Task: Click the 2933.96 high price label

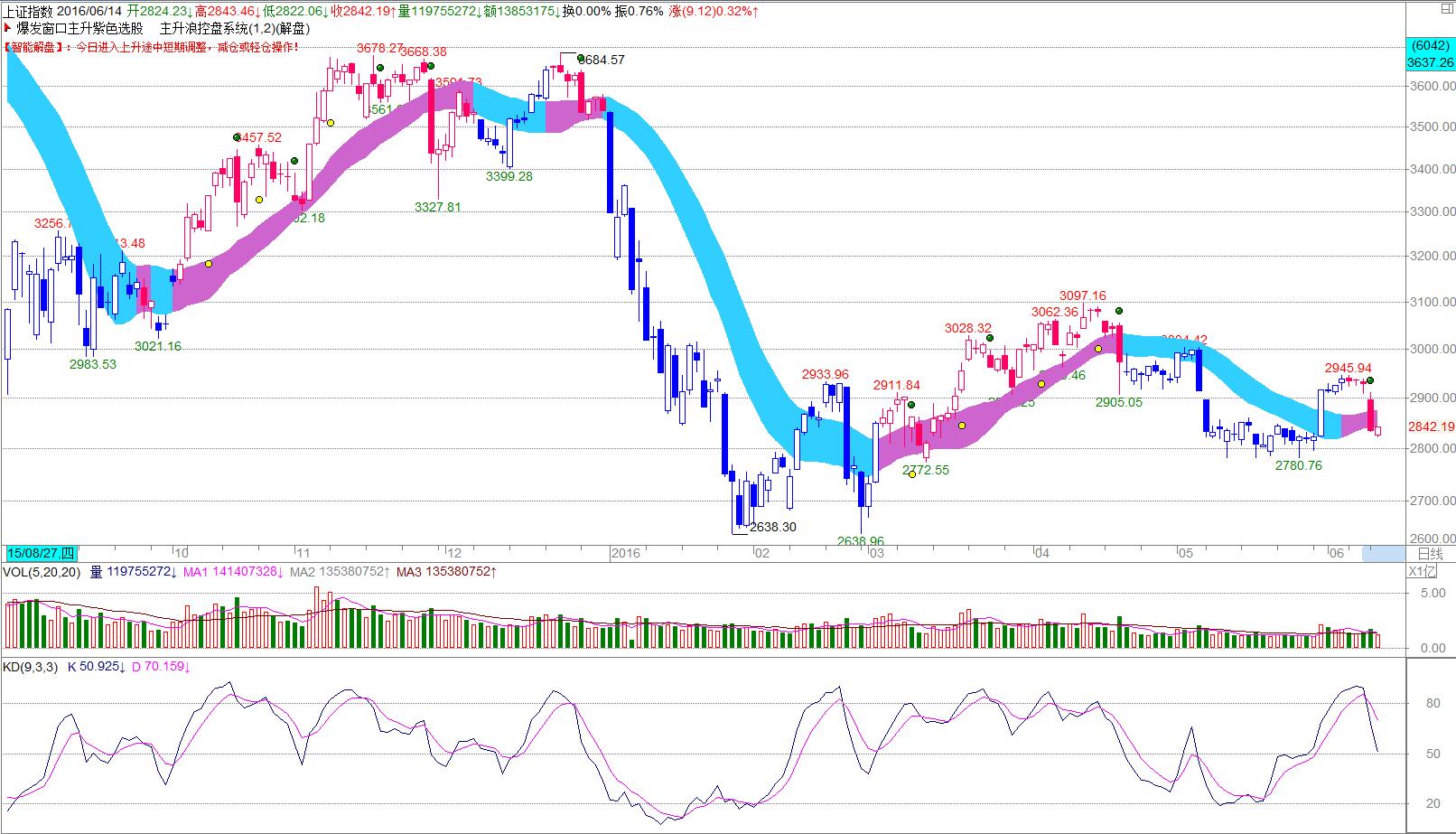Action: (826, 374)
